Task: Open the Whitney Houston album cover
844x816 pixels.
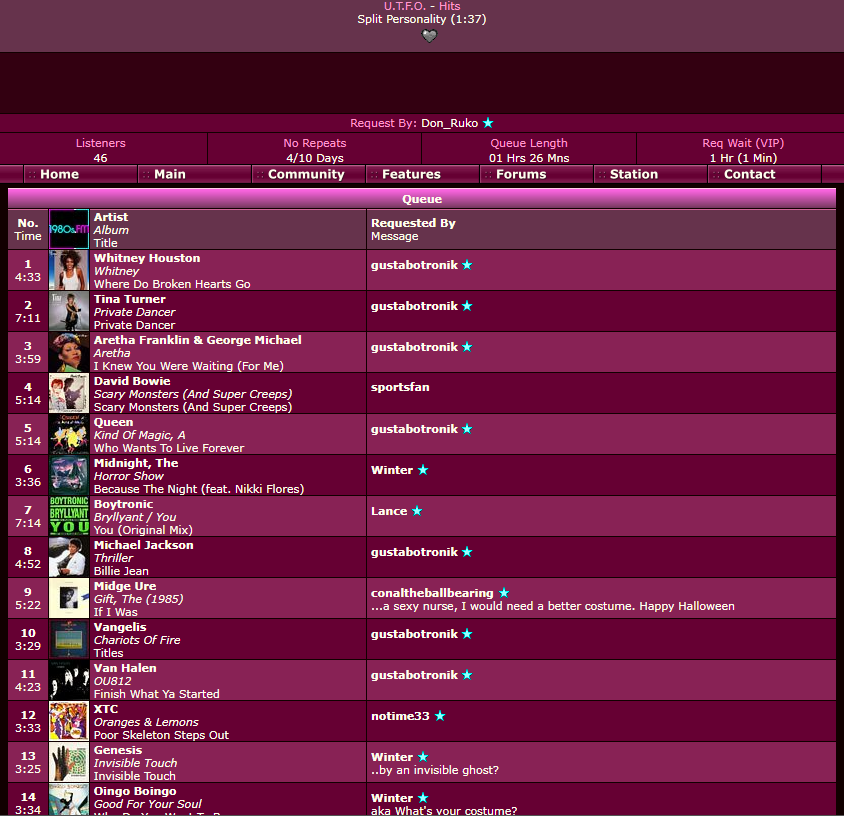Action: [x=69, y=270]
